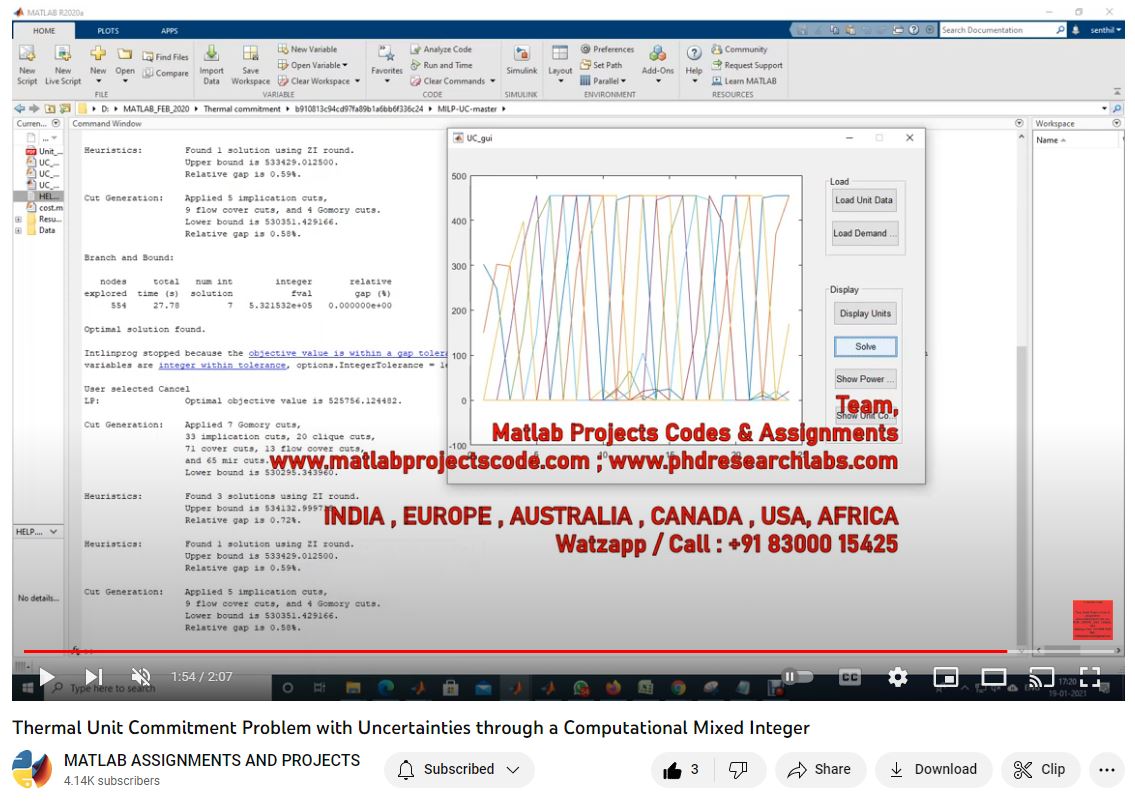The image size is (1135, 803).
Task: Skip to the next video
Action: tap(93, 677)
